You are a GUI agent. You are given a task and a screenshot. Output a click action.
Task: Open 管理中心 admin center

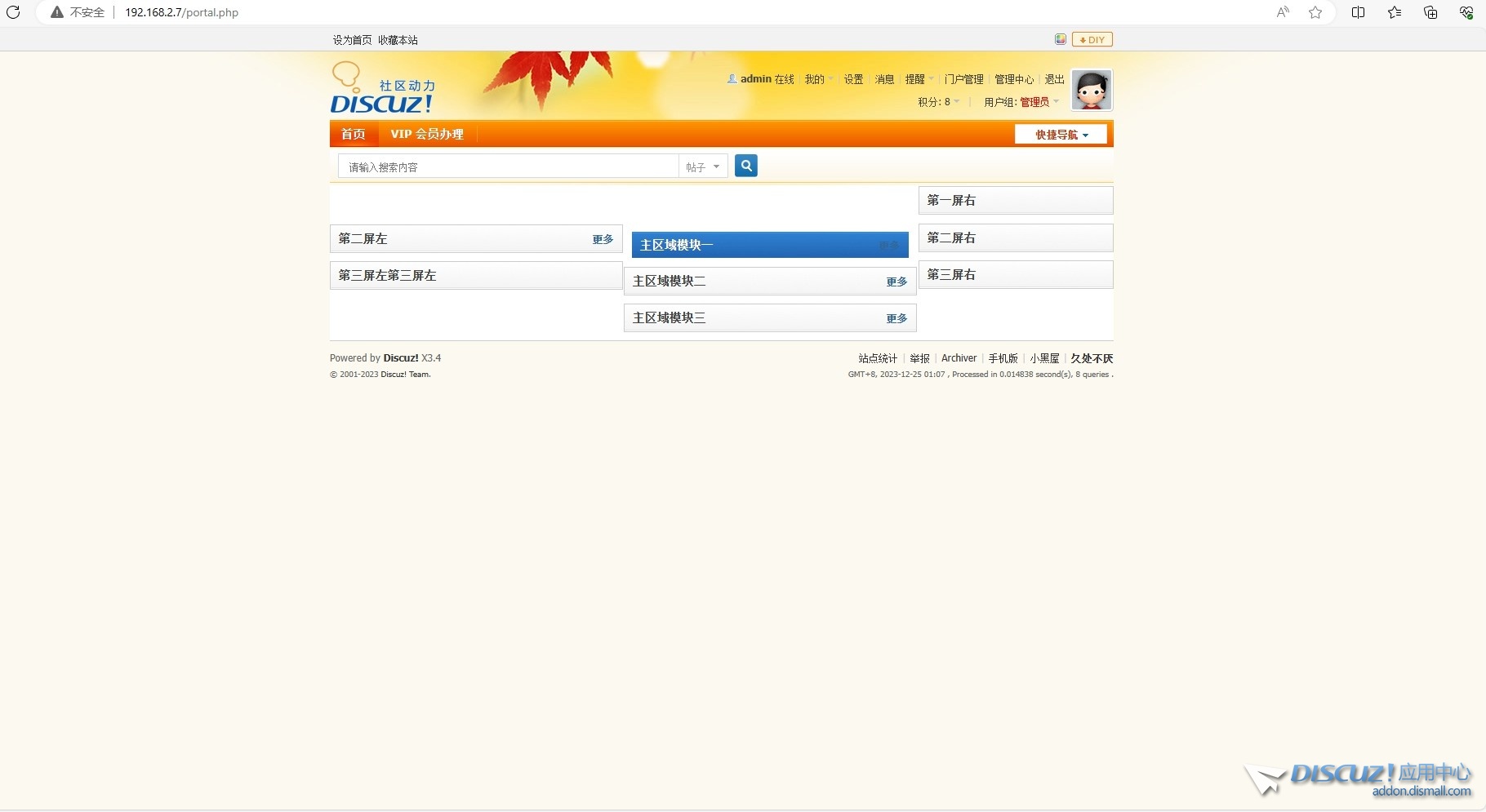(x=1014, y=79)
